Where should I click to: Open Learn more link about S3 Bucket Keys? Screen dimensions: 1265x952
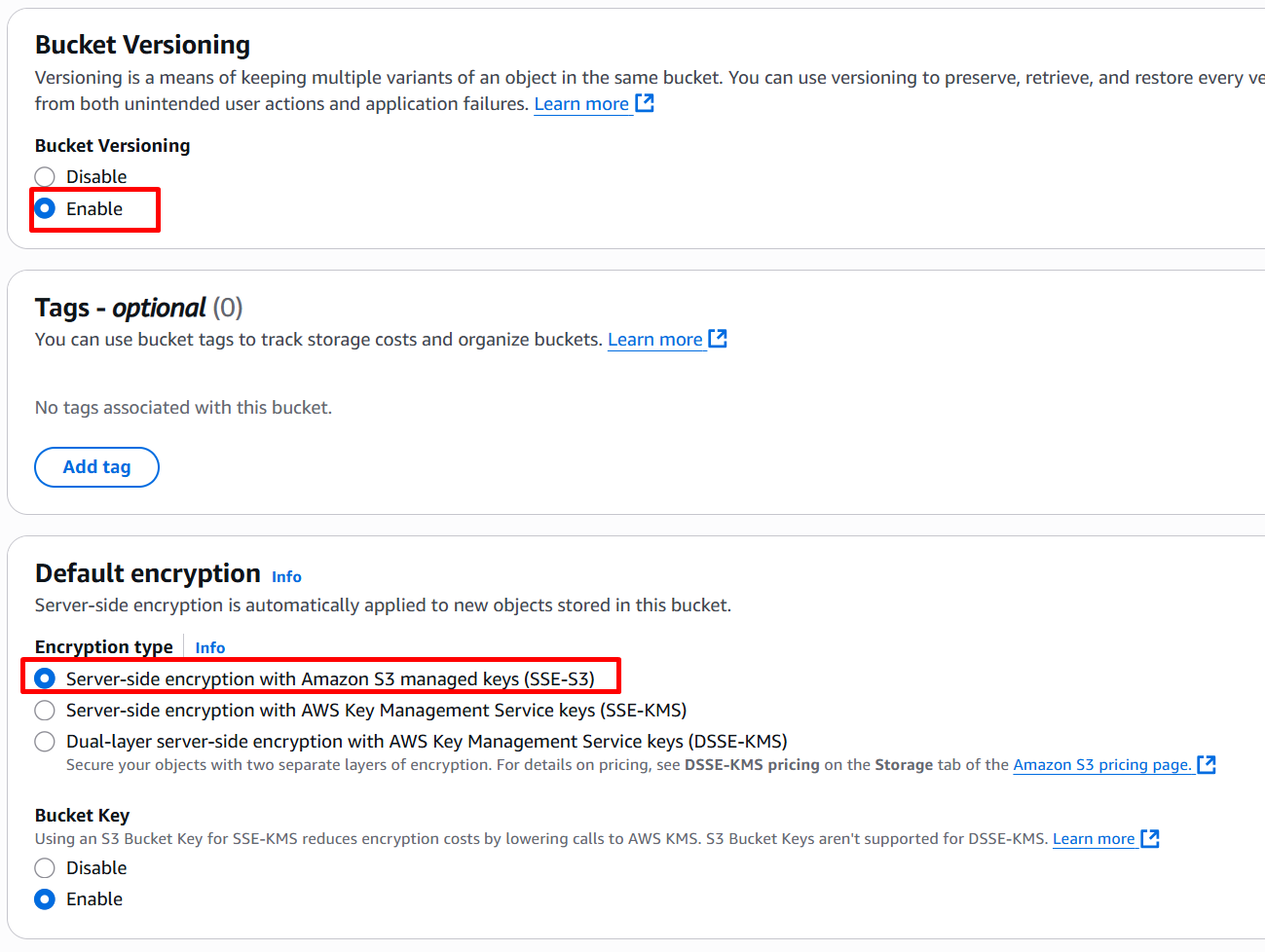(x=1094, y=839)
